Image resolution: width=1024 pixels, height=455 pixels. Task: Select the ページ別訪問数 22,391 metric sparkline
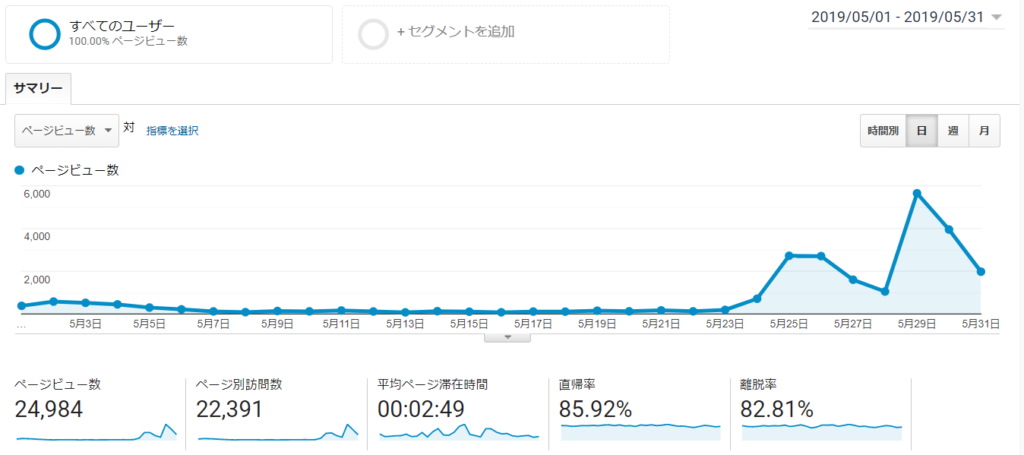click(278, 433)
